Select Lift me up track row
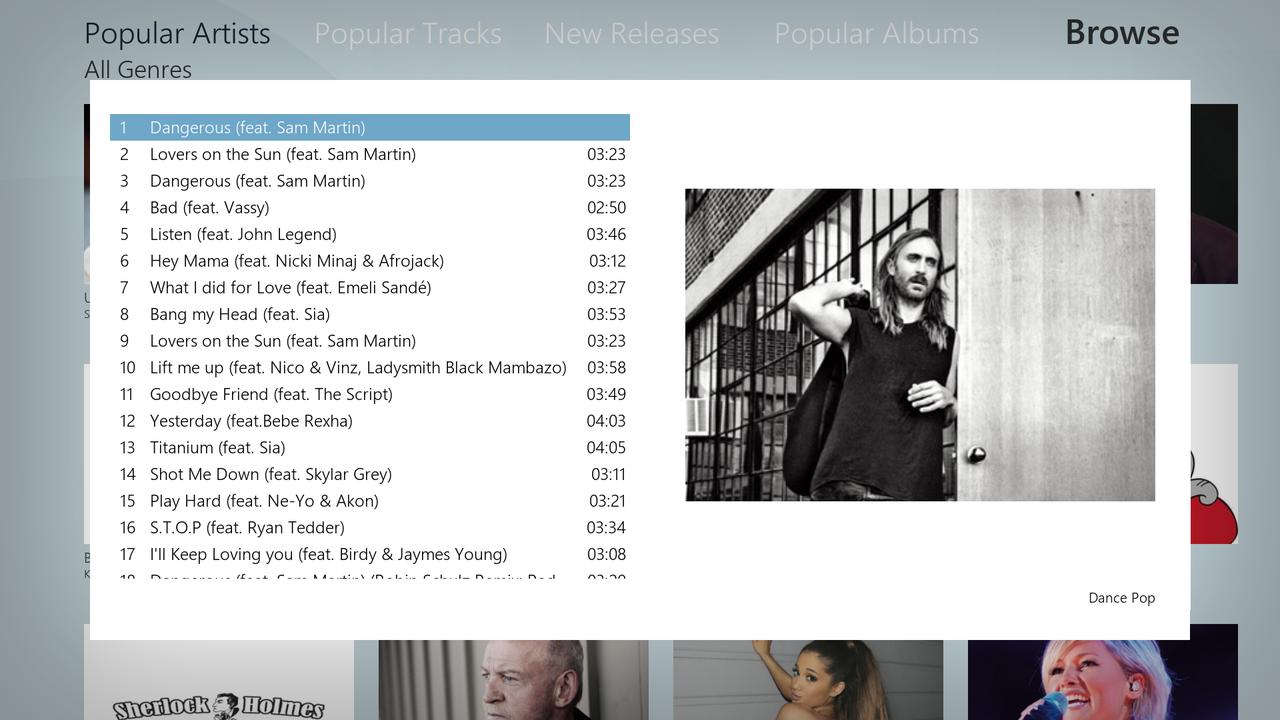The width and height of the screenshot is (1280, 720). pos(370,367)
